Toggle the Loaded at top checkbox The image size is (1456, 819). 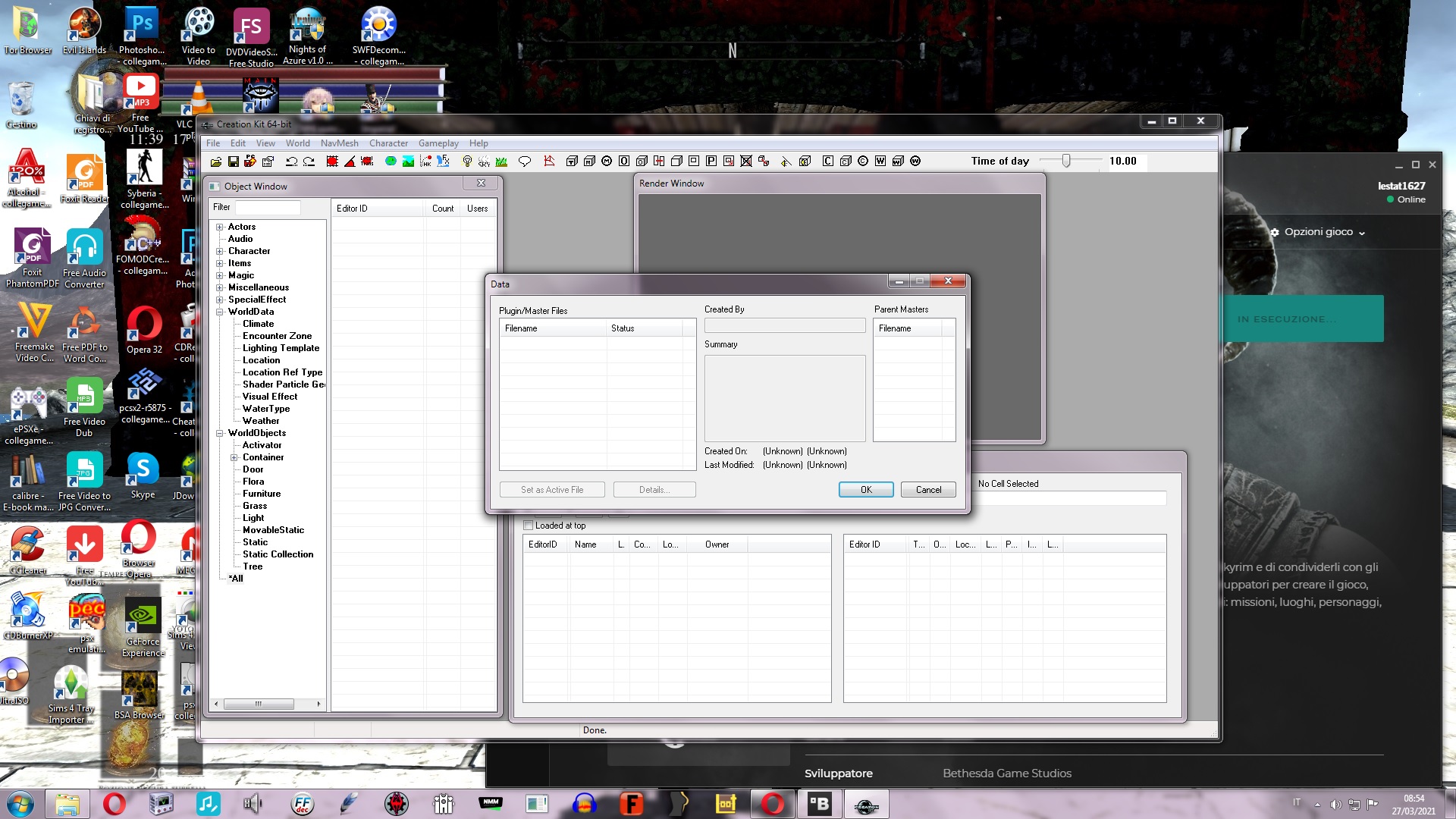pos(529,526)
